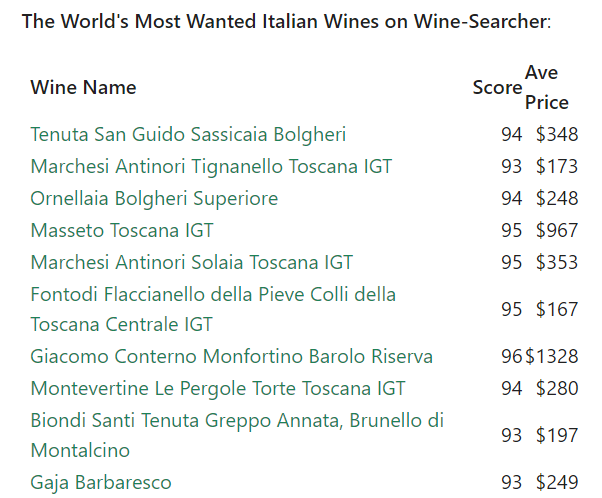Click the Score column header
Viewport: 602px width, 498px height.
click(x=497, y=88)
